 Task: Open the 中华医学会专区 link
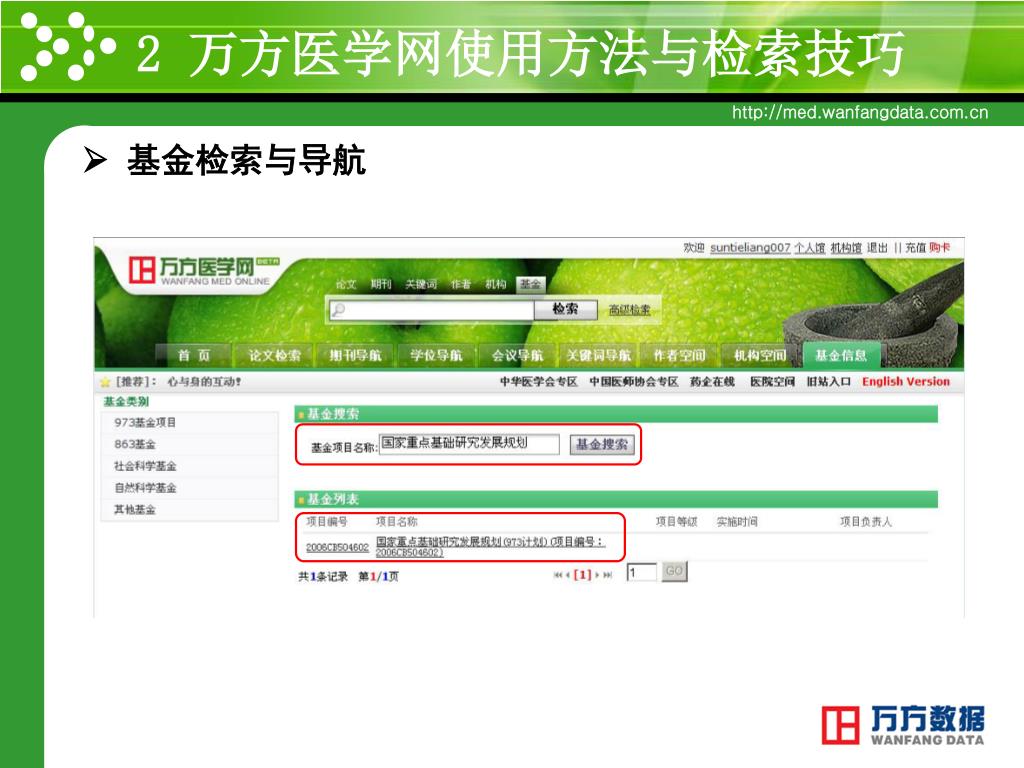click(539, 381)
